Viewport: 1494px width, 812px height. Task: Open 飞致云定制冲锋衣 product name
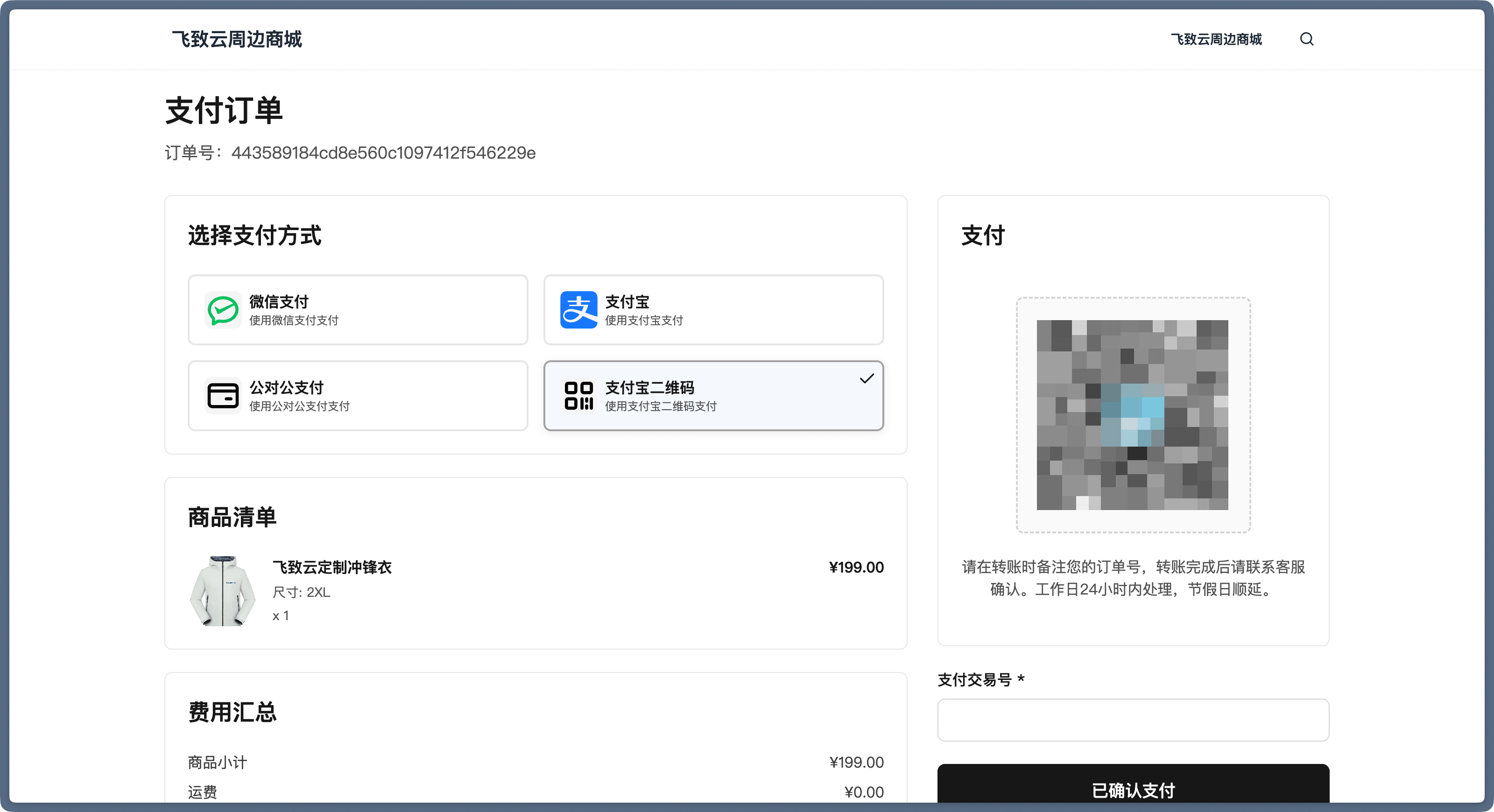[332, 567]
